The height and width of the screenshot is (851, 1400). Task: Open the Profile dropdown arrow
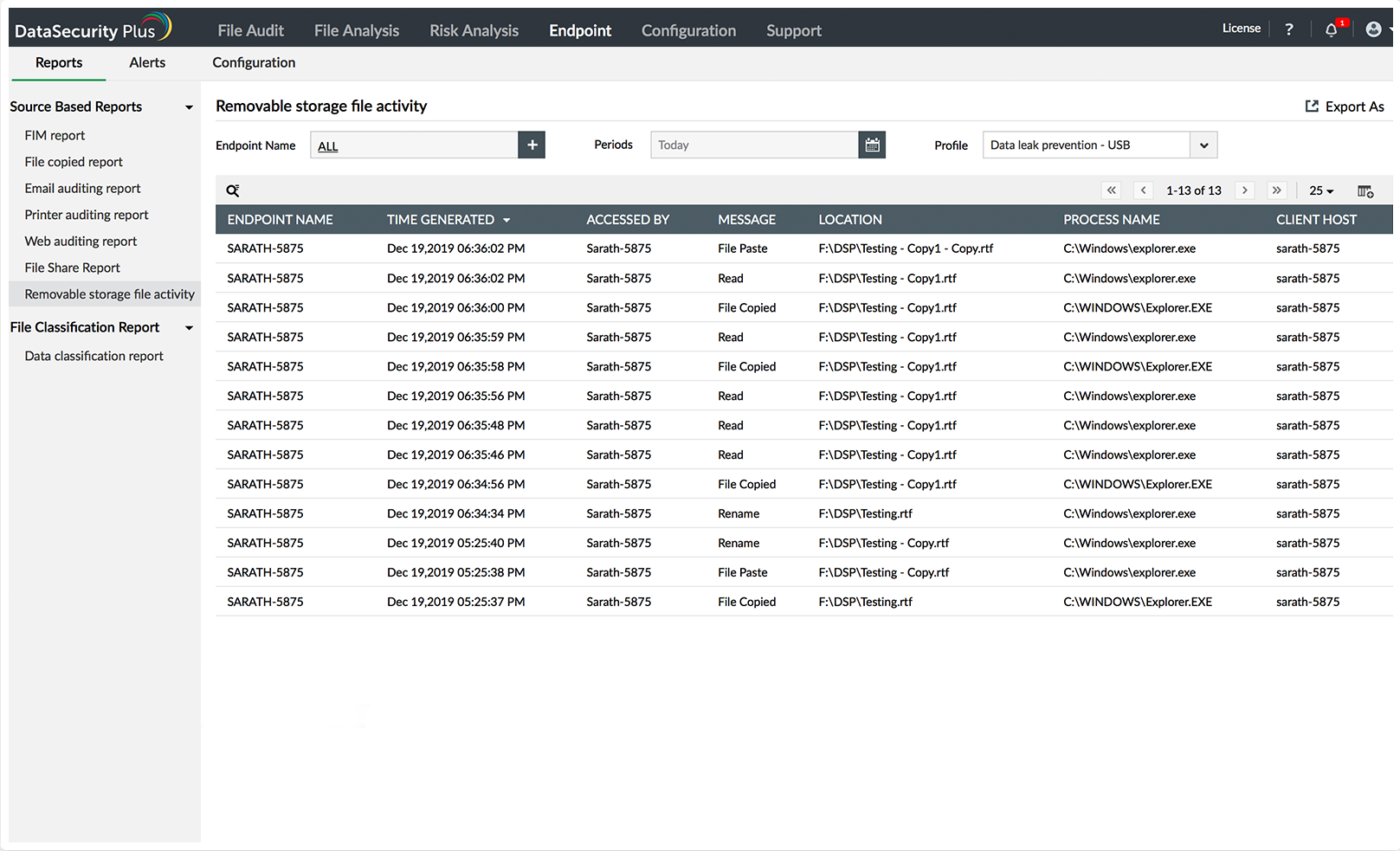pos(1203,145)
